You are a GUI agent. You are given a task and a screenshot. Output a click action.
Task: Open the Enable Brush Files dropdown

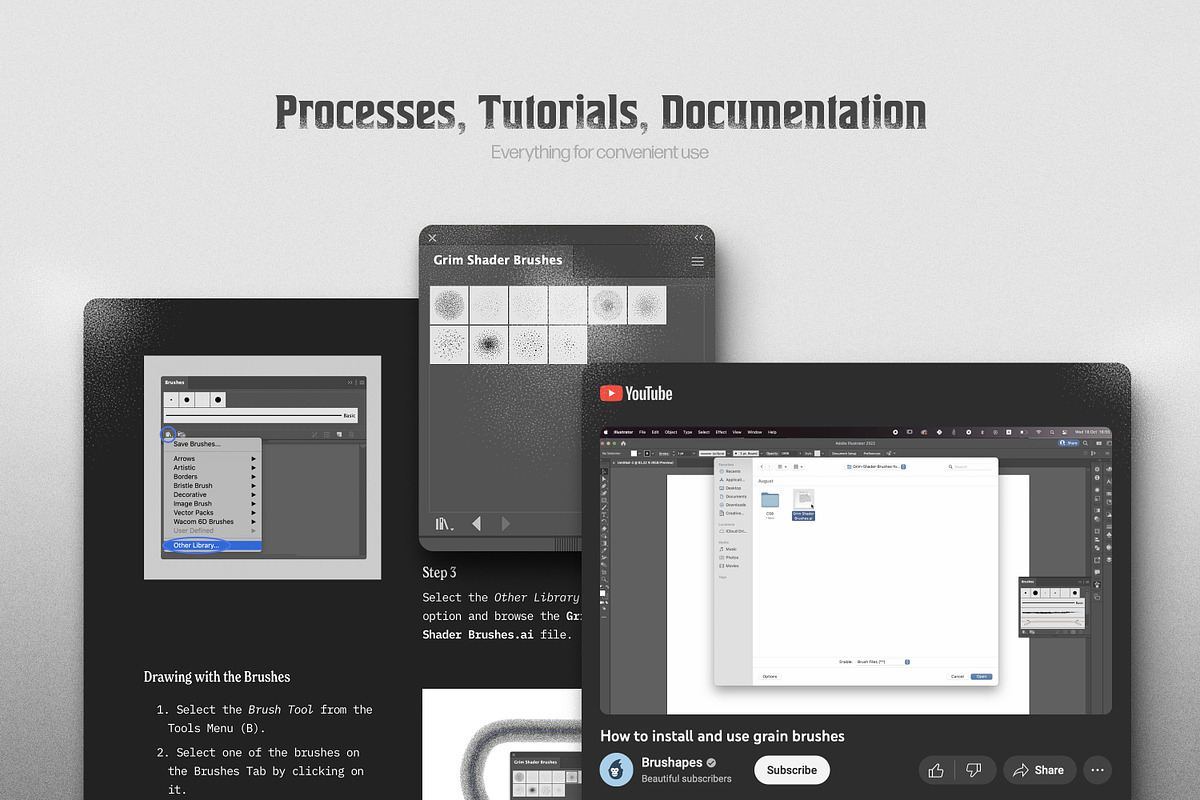pos(883,662)
